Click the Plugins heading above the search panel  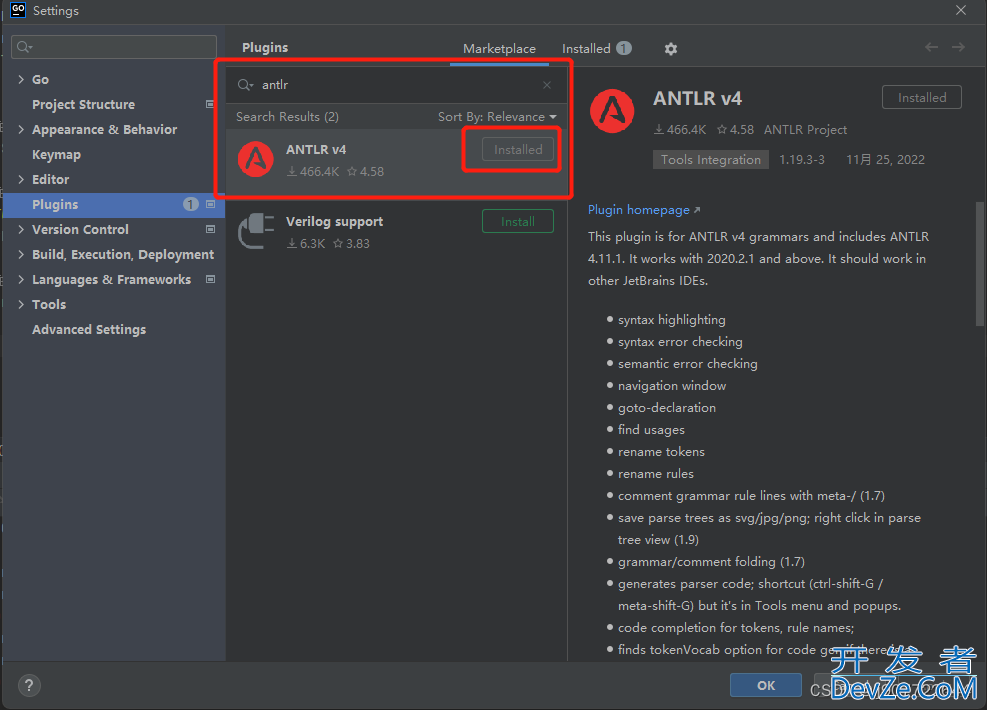pyautogui.click(x=265, y=48)
